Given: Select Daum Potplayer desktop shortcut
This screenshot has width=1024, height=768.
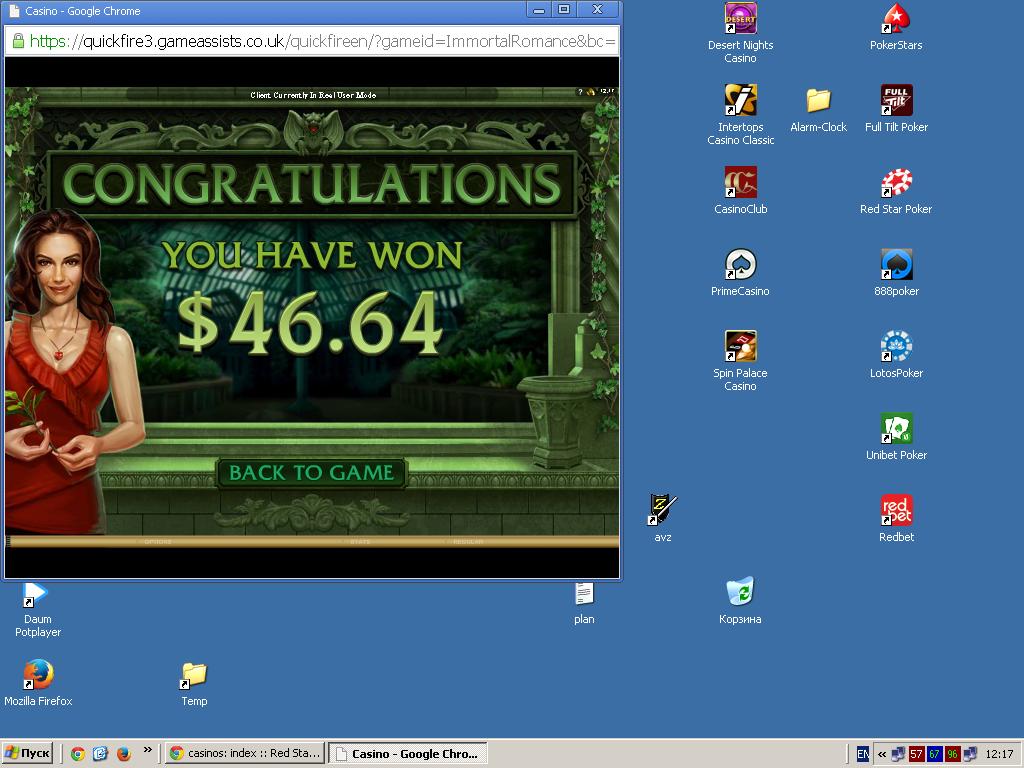Looking at the screenshot, I should (38, 610).
